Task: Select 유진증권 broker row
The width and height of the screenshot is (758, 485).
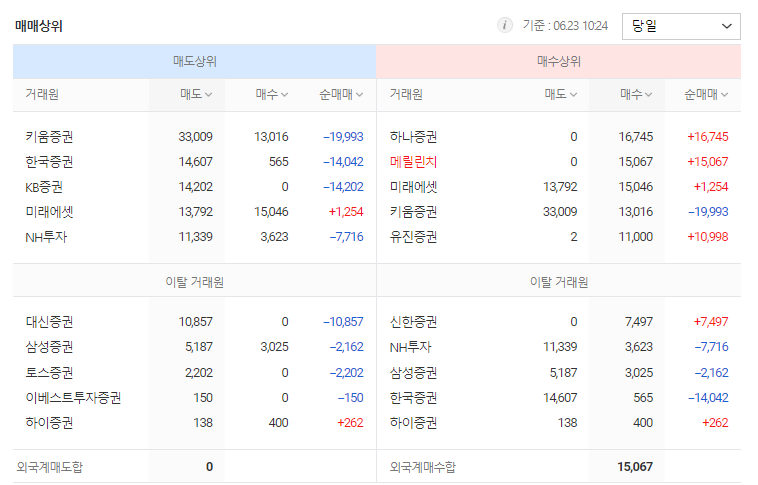Action: pos(558,237)
